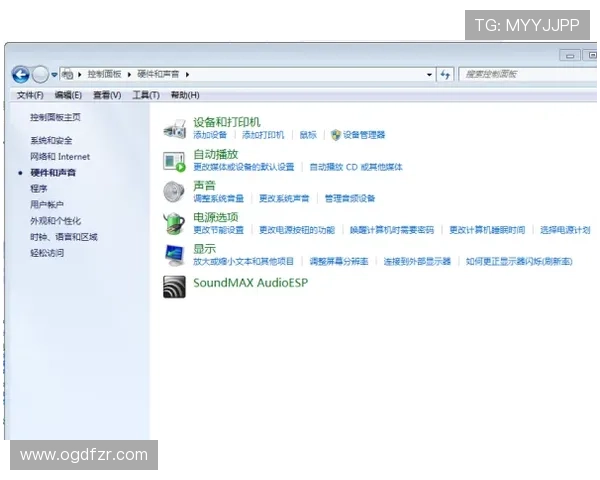This screenshot has width=600, height=480.
Task: Open 时钟、语言和区域 category in sidebar
Action: pos(64,237)
